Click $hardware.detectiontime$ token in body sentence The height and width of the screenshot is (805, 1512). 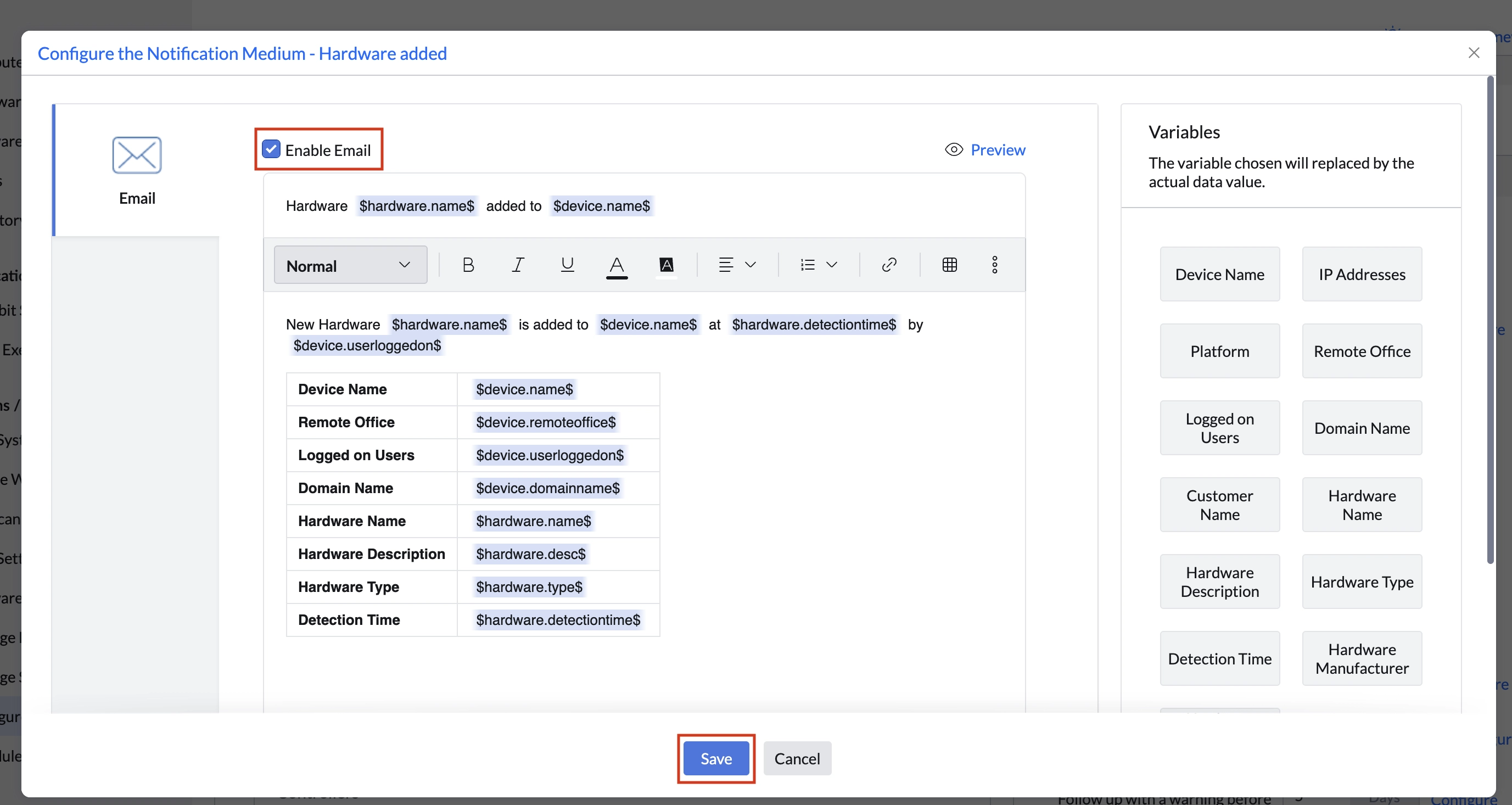click(814, 325)
